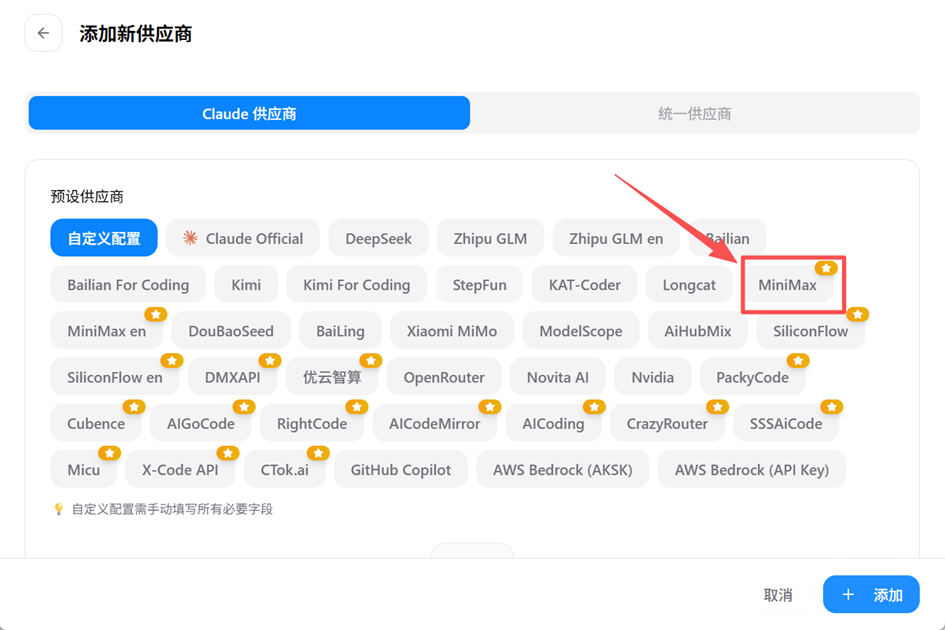Select the AICoding preset

[x=553, y=424]
